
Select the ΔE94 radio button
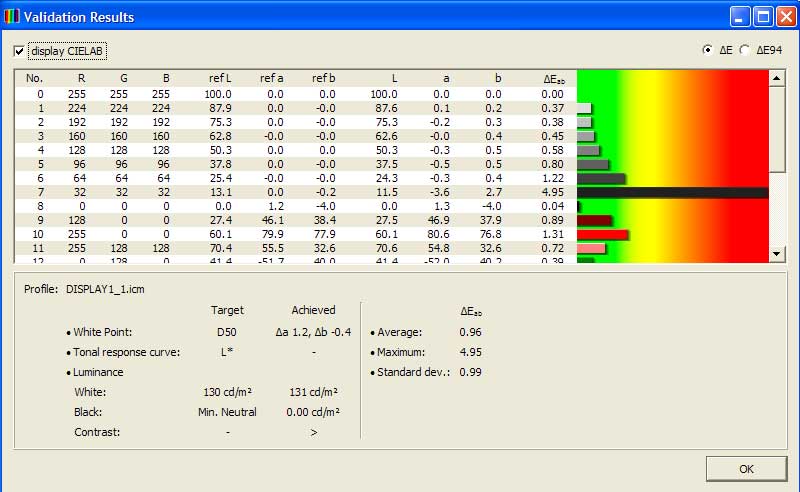[744, 50]
